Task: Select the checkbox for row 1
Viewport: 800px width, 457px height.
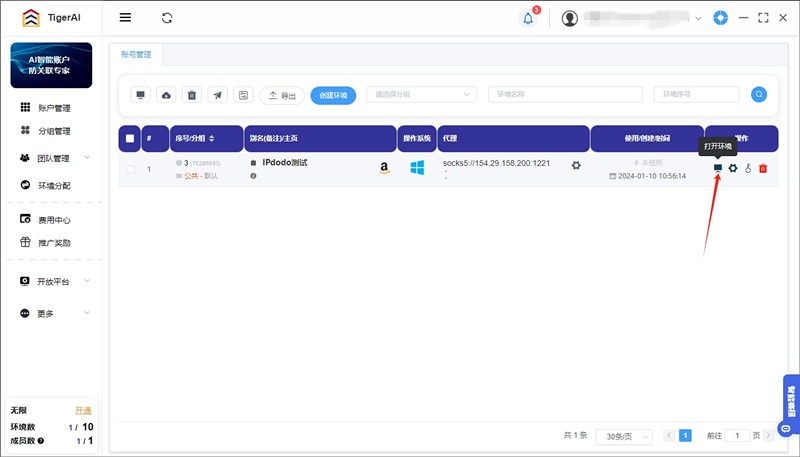Action: point(130,169)
